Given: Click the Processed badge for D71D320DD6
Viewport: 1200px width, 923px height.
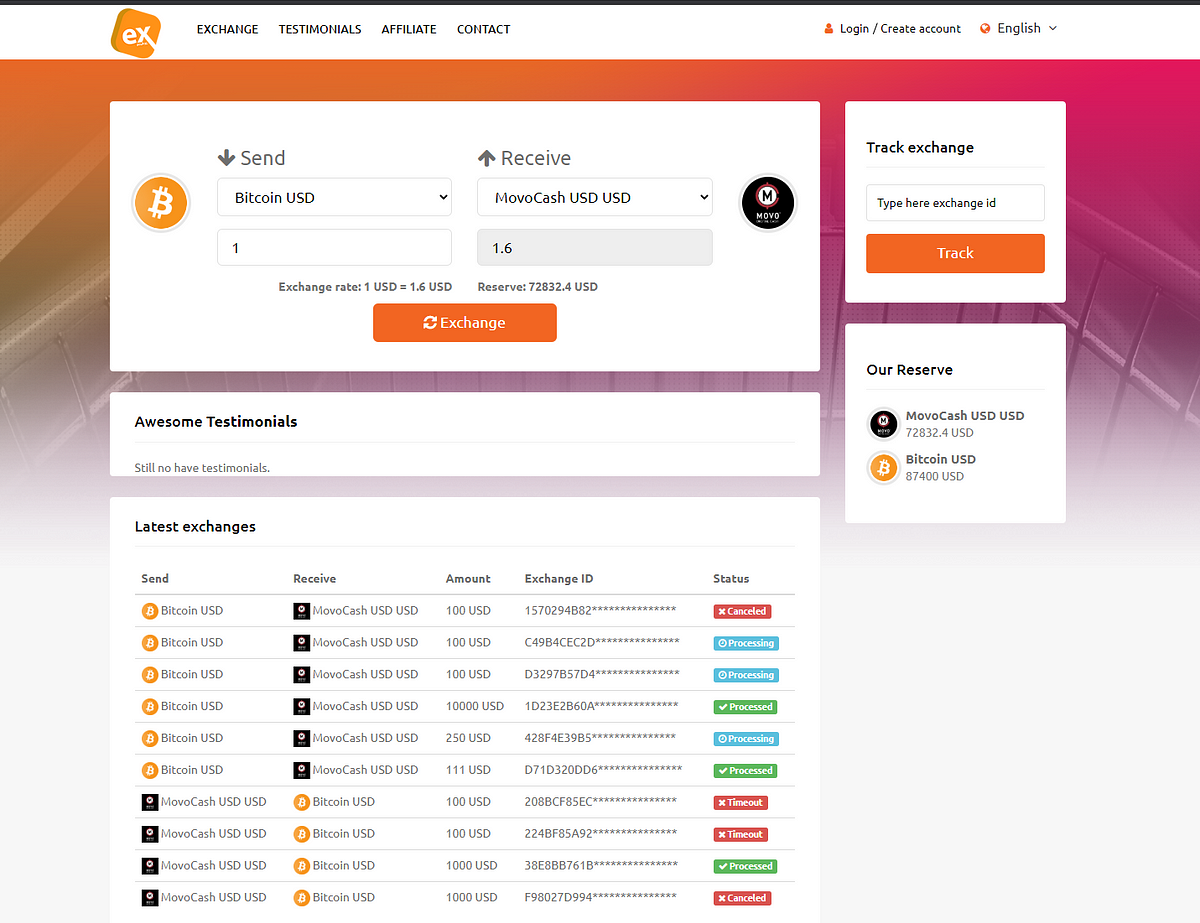Looking at the screenshot, I should 745,771.
